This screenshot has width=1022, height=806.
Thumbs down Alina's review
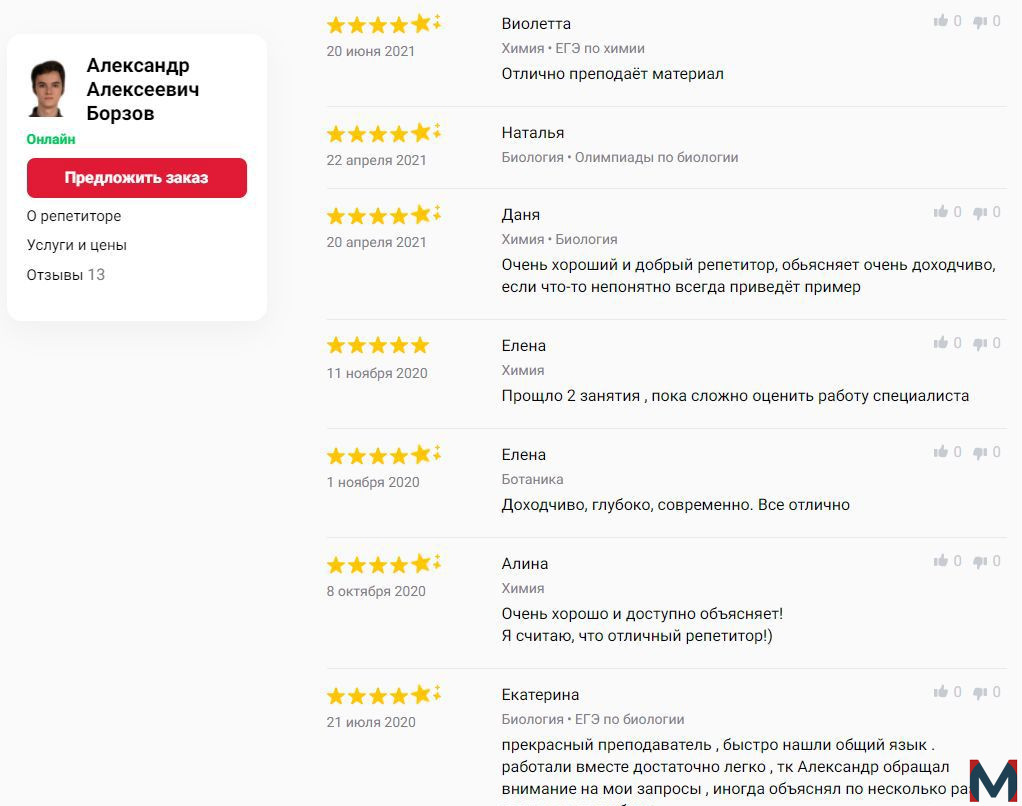(x=980, y=561)
